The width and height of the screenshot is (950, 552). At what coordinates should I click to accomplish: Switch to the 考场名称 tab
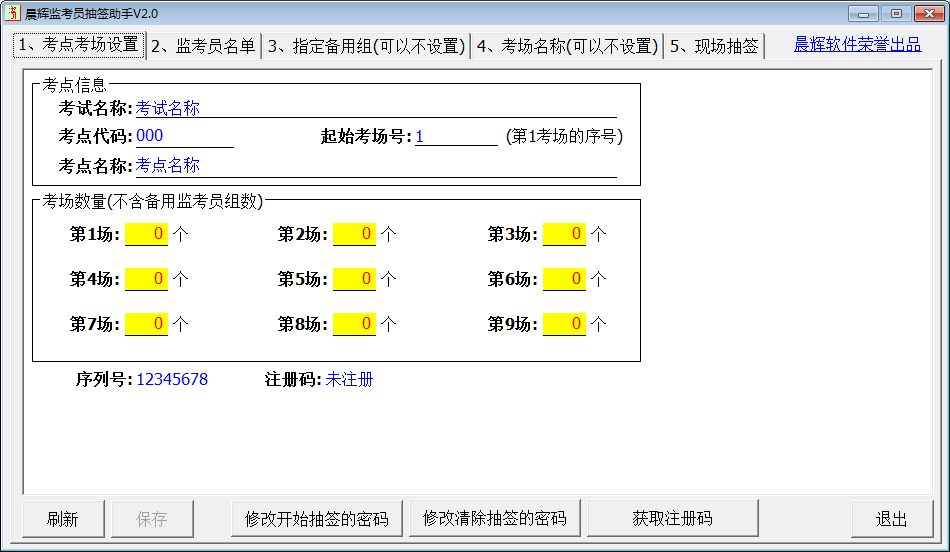[567, 46]
